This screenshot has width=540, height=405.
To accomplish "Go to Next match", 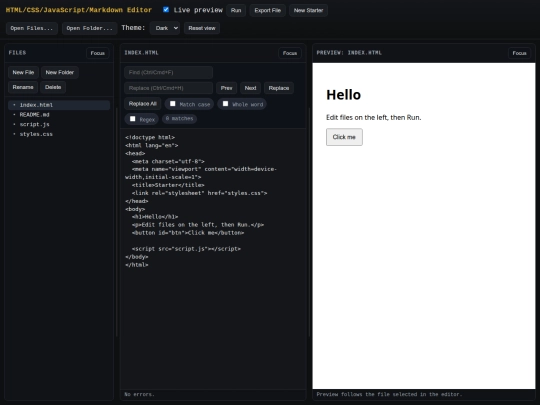I will pyautogui.click(x=250, y=88).
